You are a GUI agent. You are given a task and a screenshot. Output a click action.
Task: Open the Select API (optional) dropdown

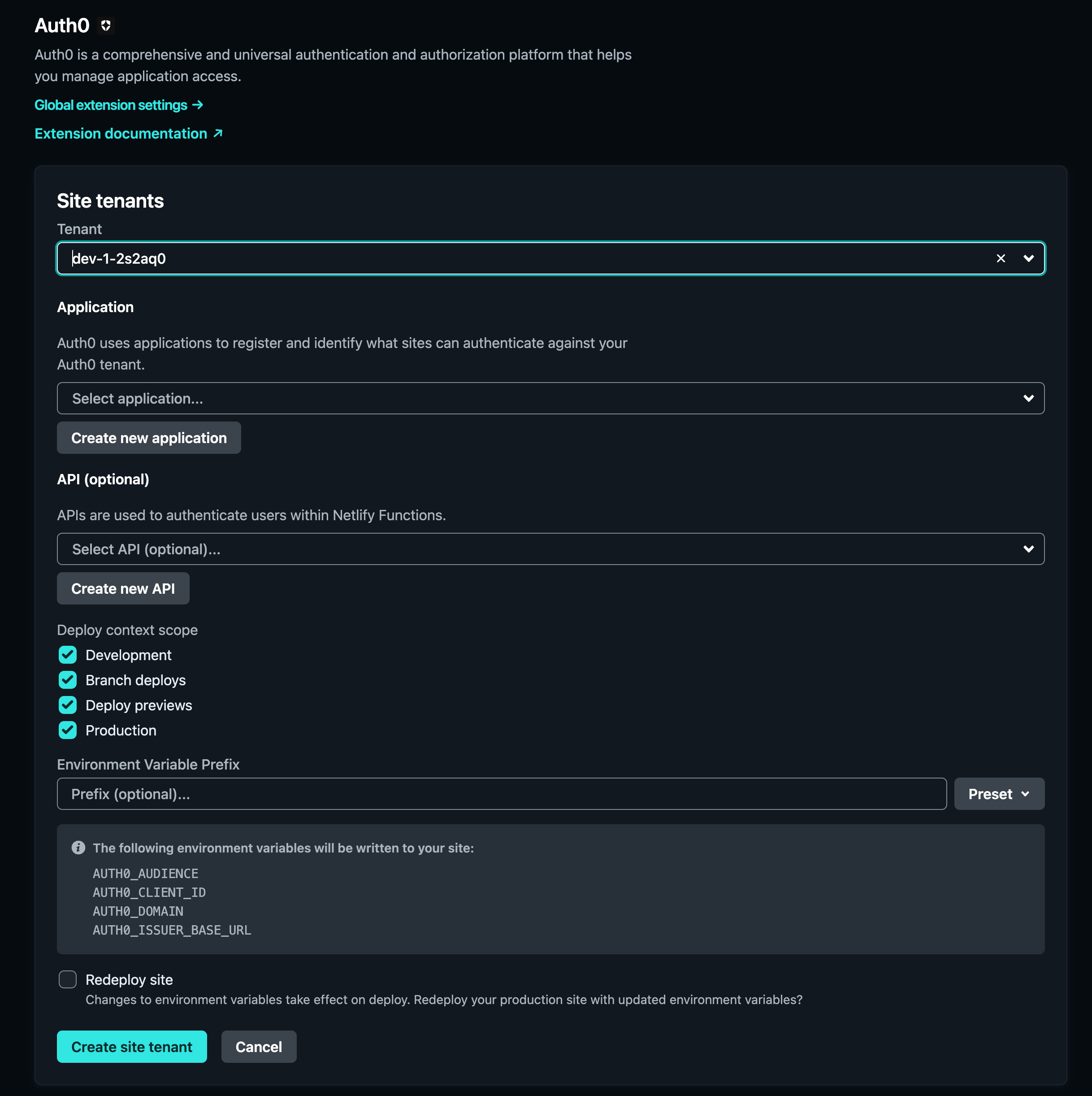pos(550,548)
